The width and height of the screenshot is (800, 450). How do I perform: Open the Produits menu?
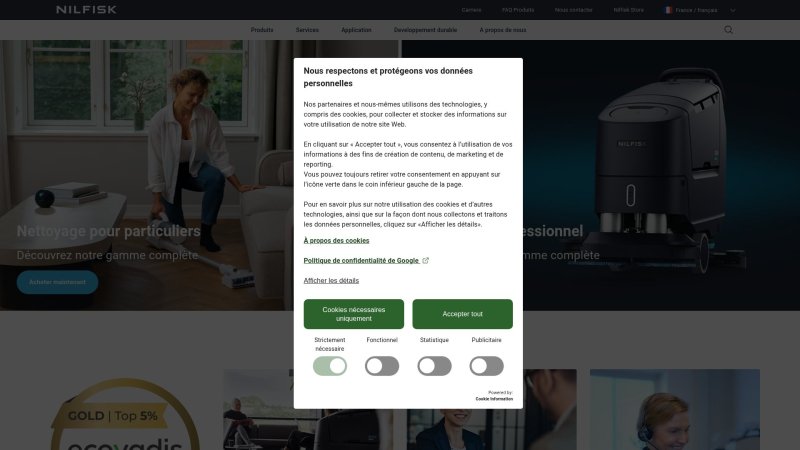point(262,30)
